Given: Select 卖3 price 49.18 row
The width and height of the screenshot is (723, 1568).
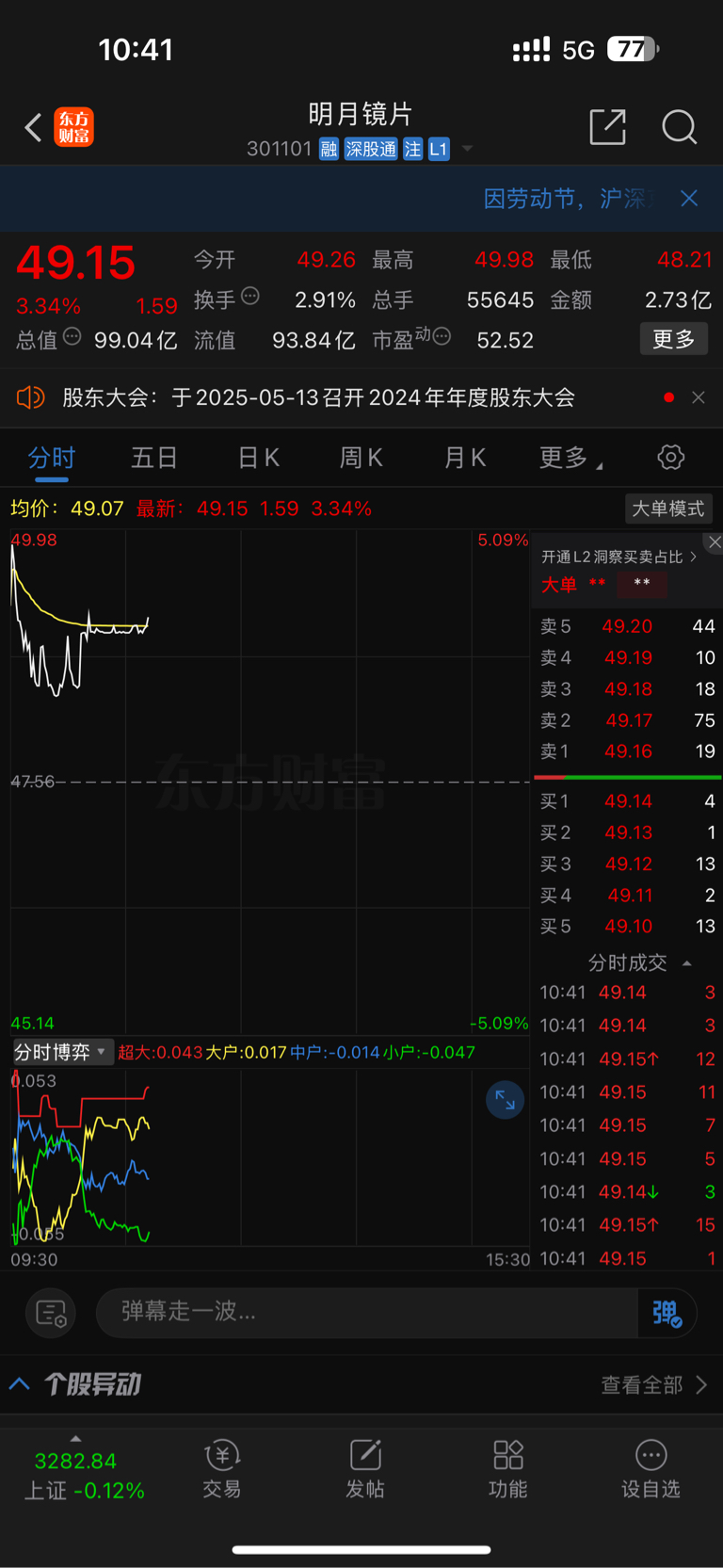Looking at the screenshot, I should coord(627,689).
